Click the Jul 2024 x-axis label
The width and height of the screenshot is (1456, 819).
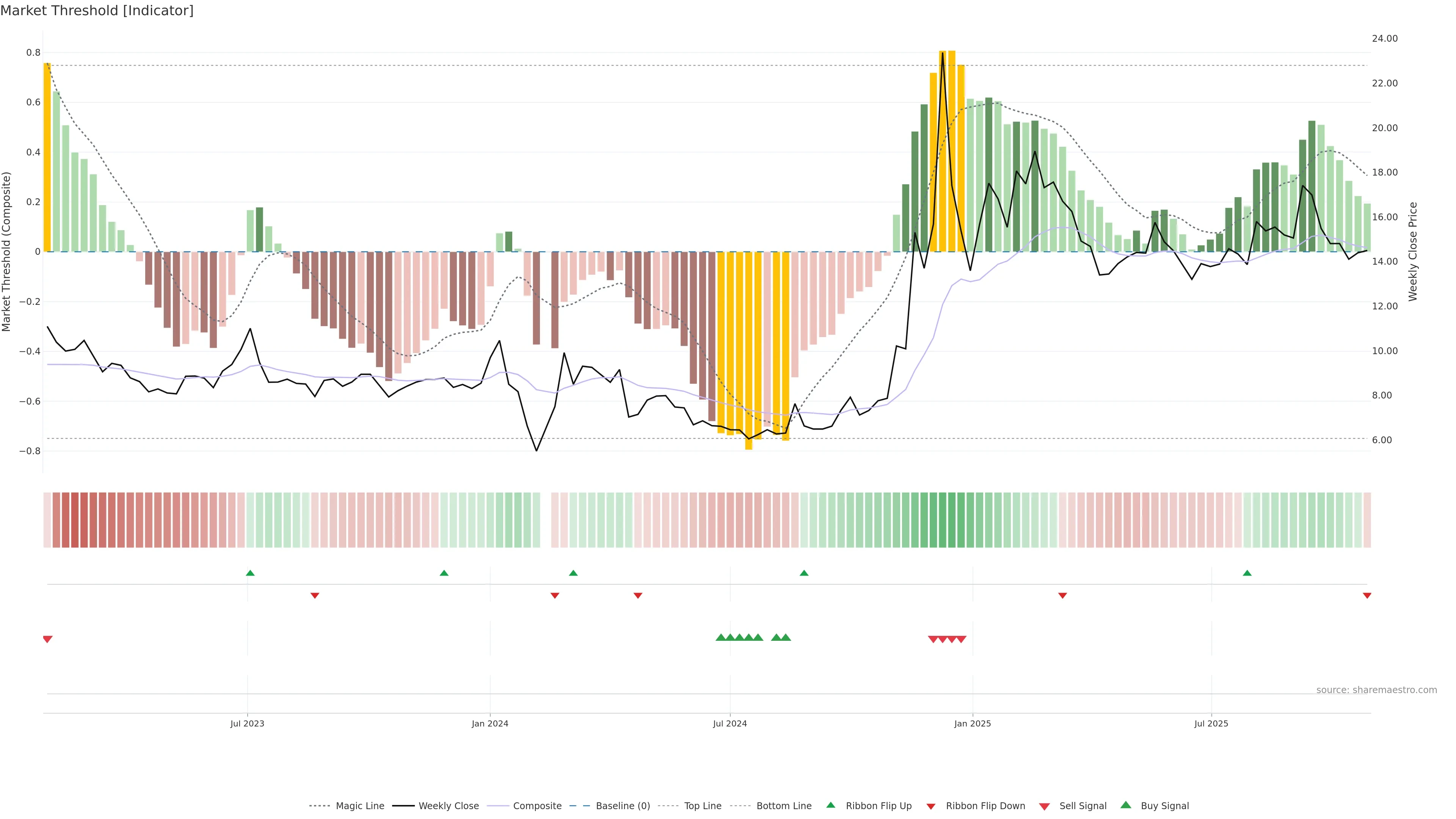click(x=730, y=723)
